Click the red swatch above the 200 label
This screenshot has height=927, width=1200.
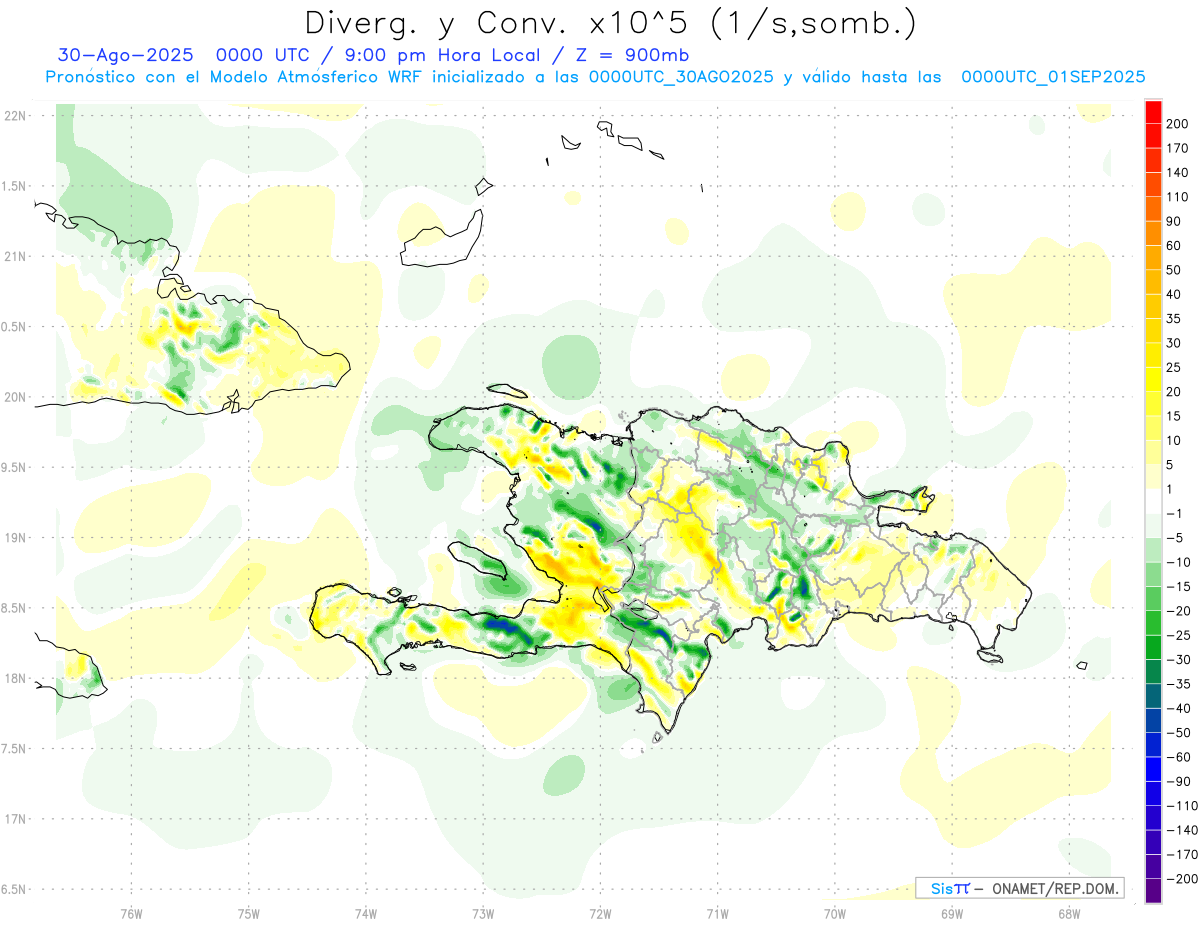1153,110
